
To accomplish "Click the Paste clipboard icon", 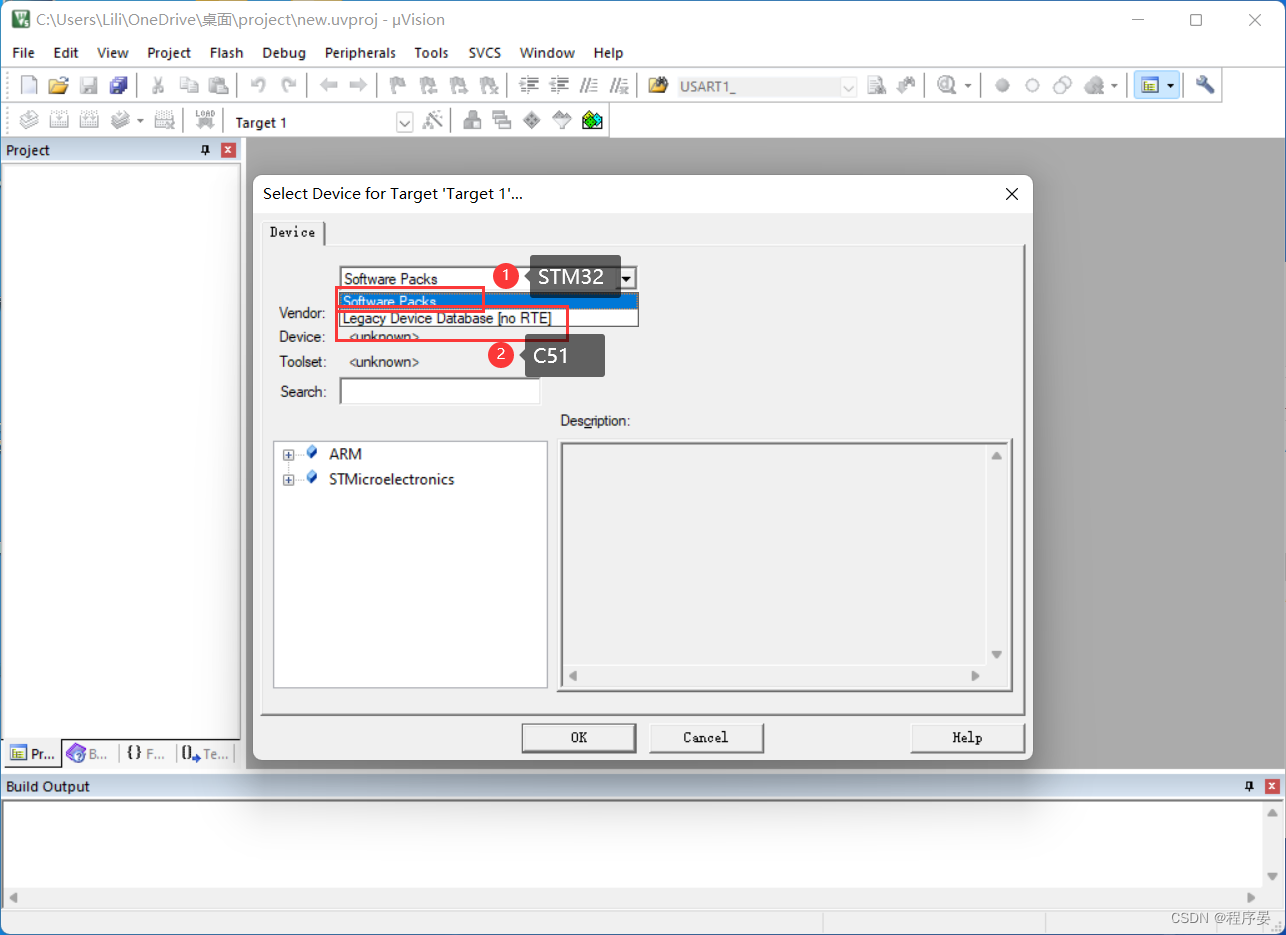I will (217, 86).
